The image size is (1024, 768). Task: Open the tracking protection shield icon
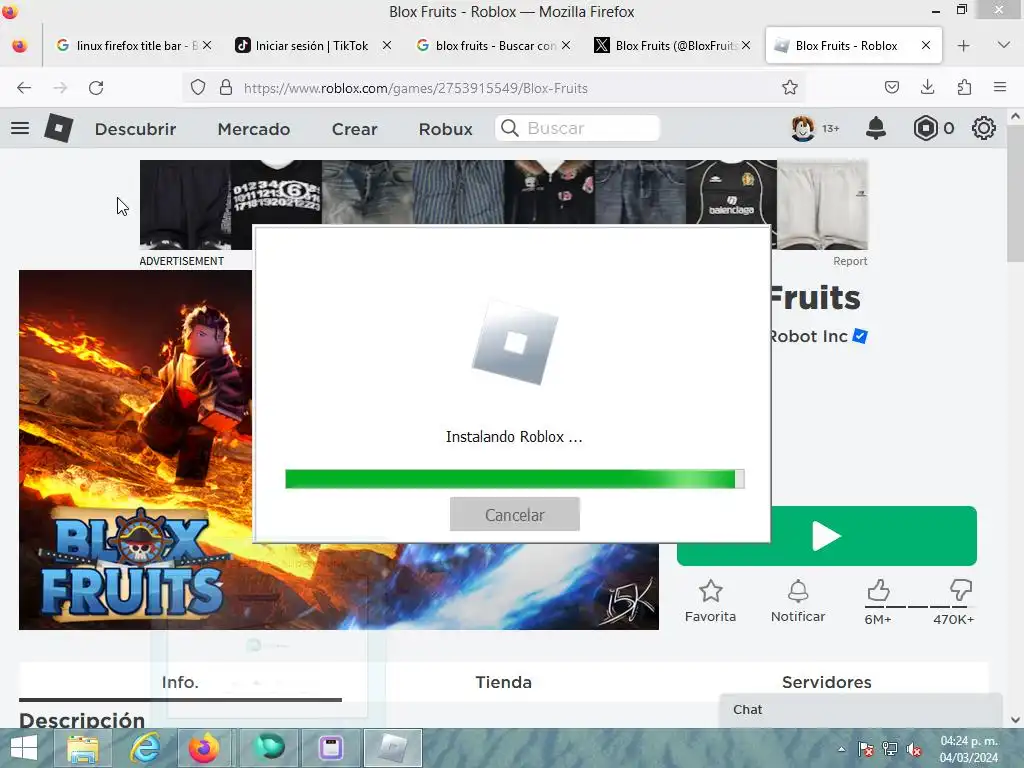click(x=198, y=88)
